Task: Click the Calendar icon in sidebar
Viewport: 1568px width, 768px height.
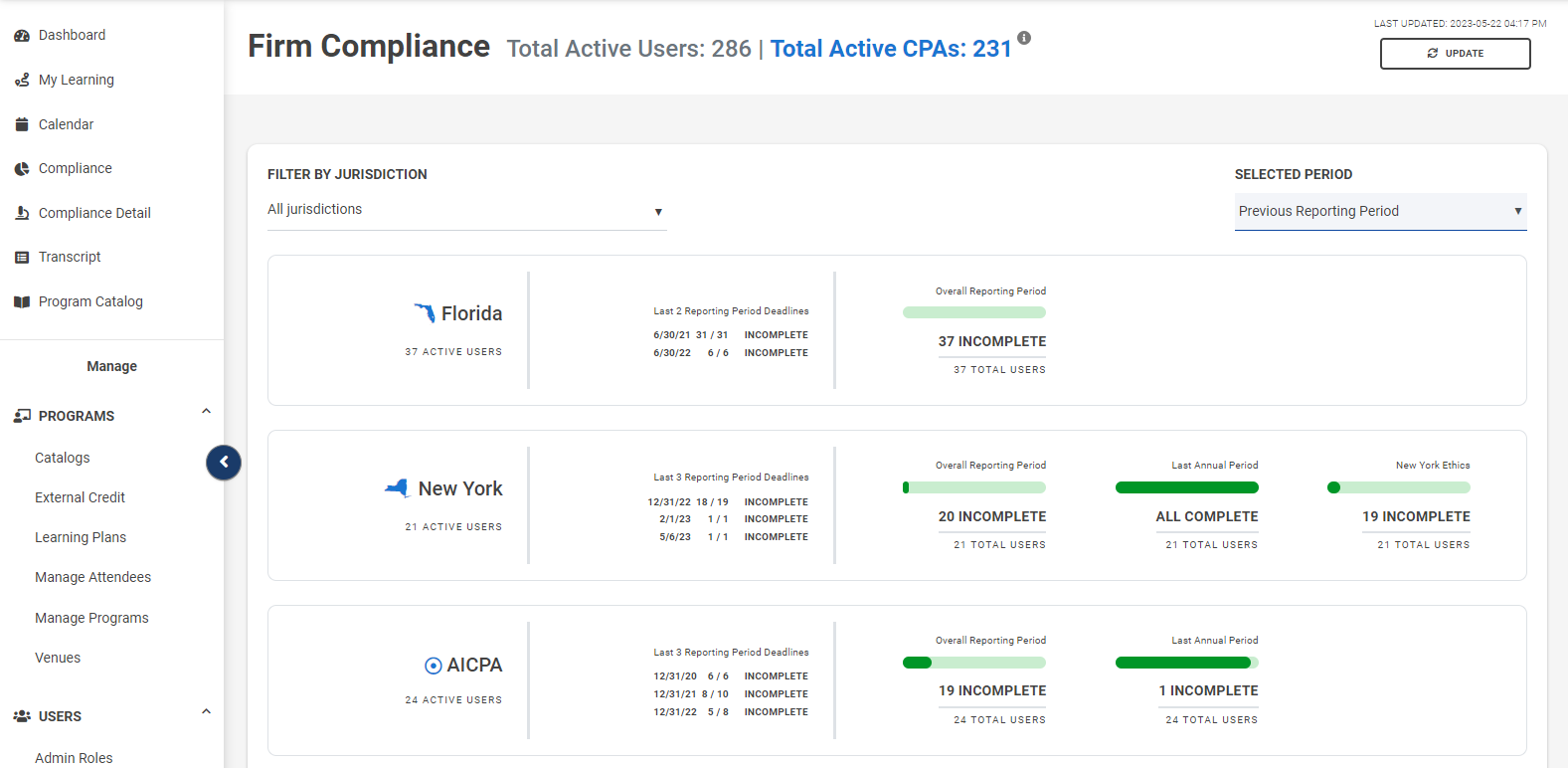Action: point(22,124)
